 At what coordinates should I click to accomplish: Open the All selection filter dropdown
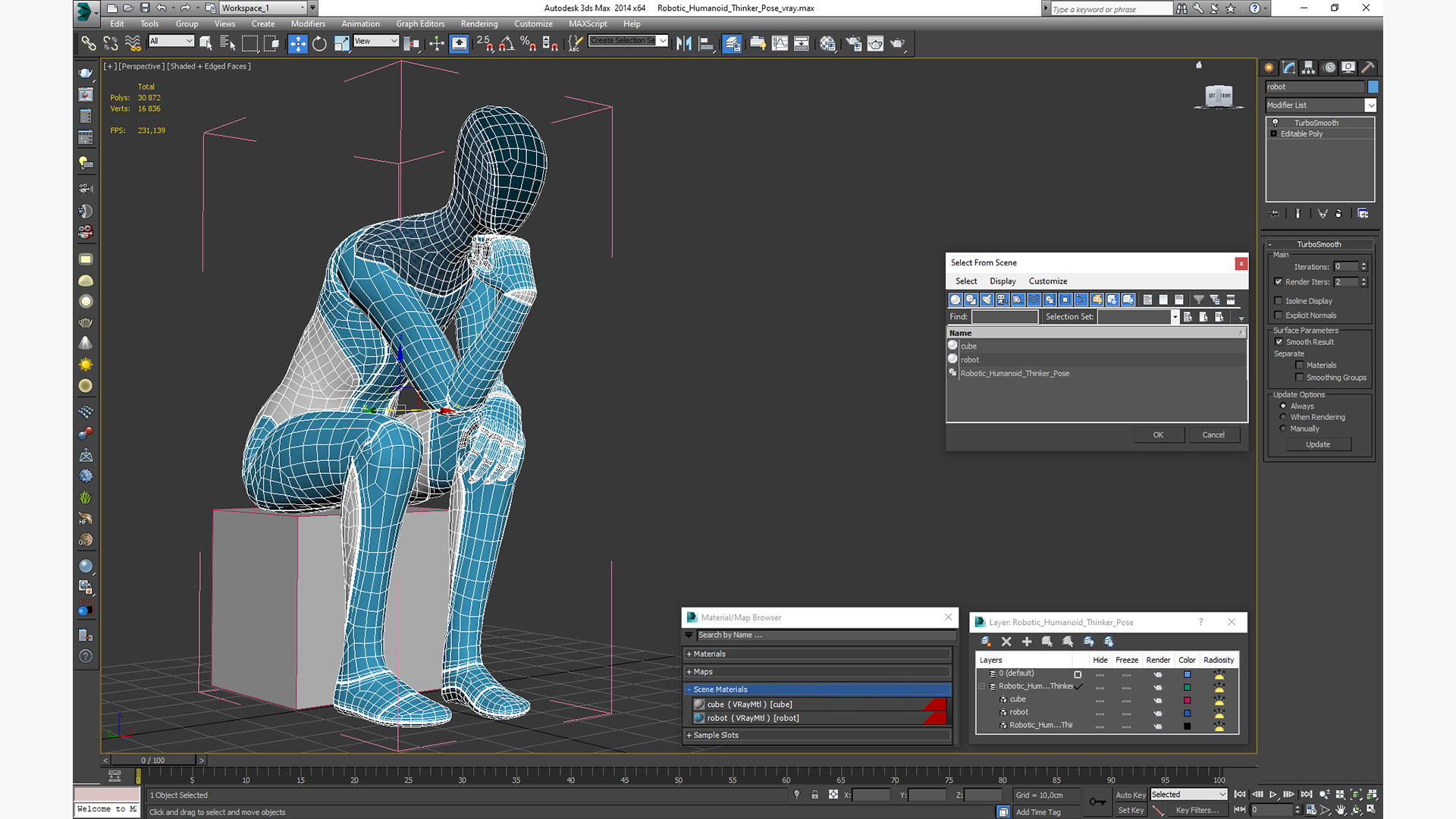pos(171,41)
